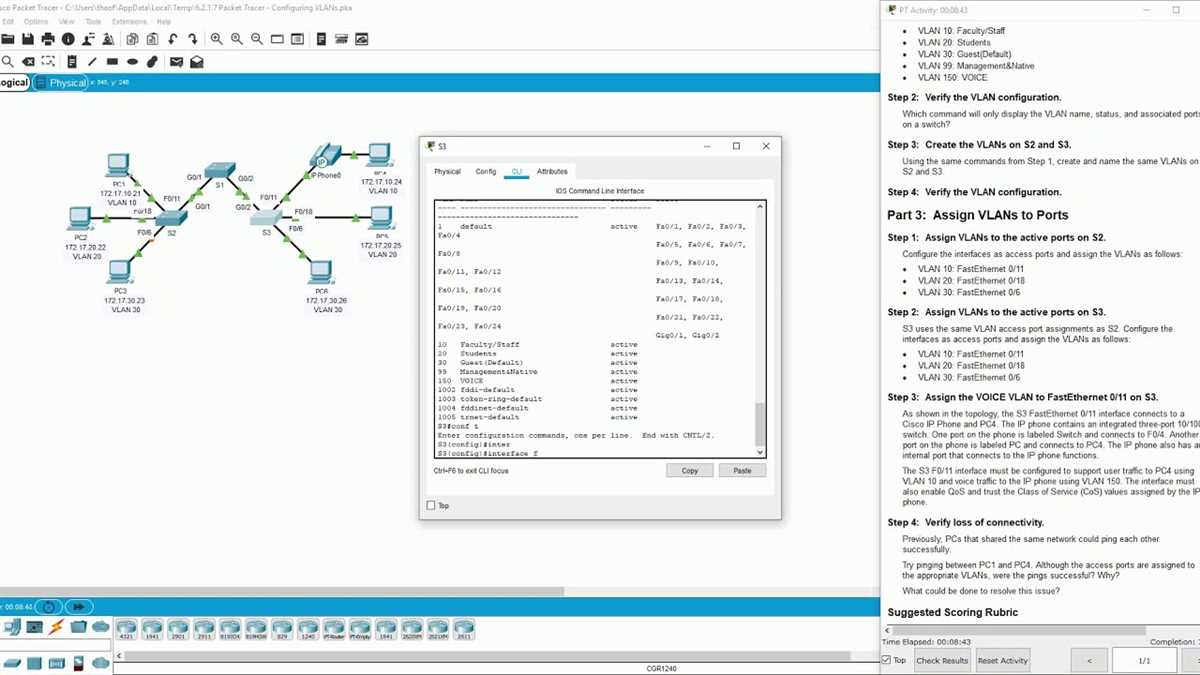Click the S1 switch in topology
The image size is (1200, 675).
(x=219, y=172)
